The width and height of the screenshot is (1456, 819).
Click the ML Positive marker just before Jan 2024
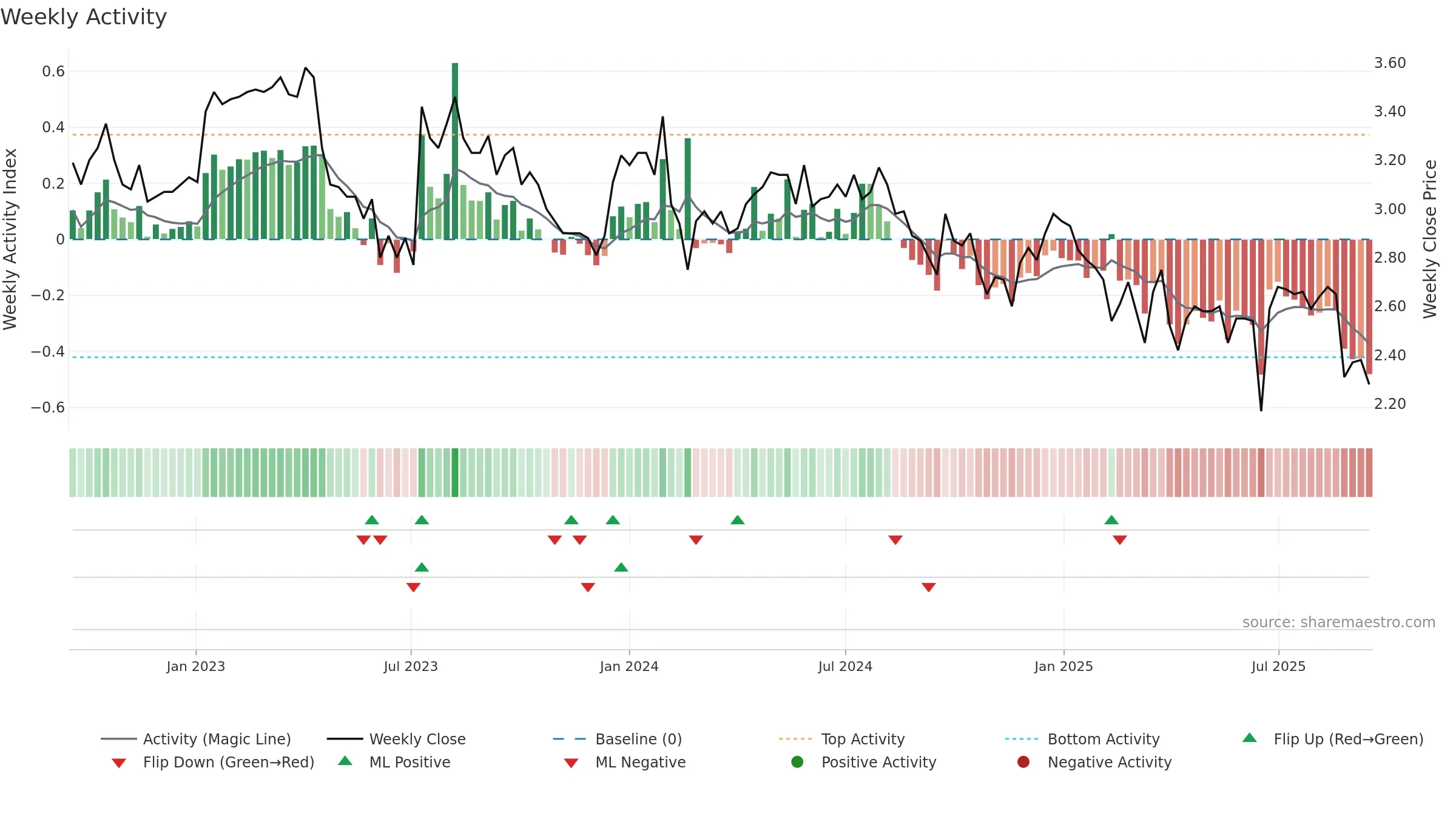pyautogui.click(x=621, y=567)
